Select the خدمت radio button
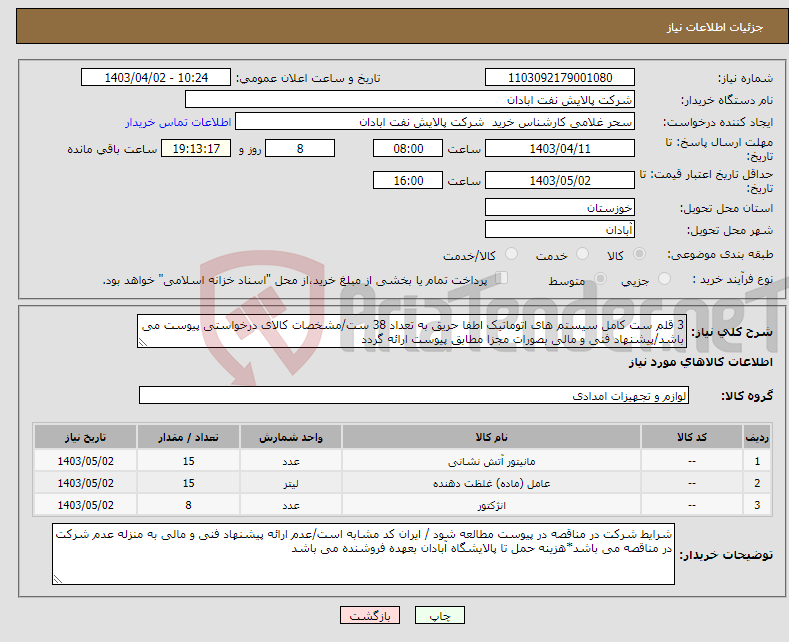This screenshot has height=642, width=789. pos(582,254)
